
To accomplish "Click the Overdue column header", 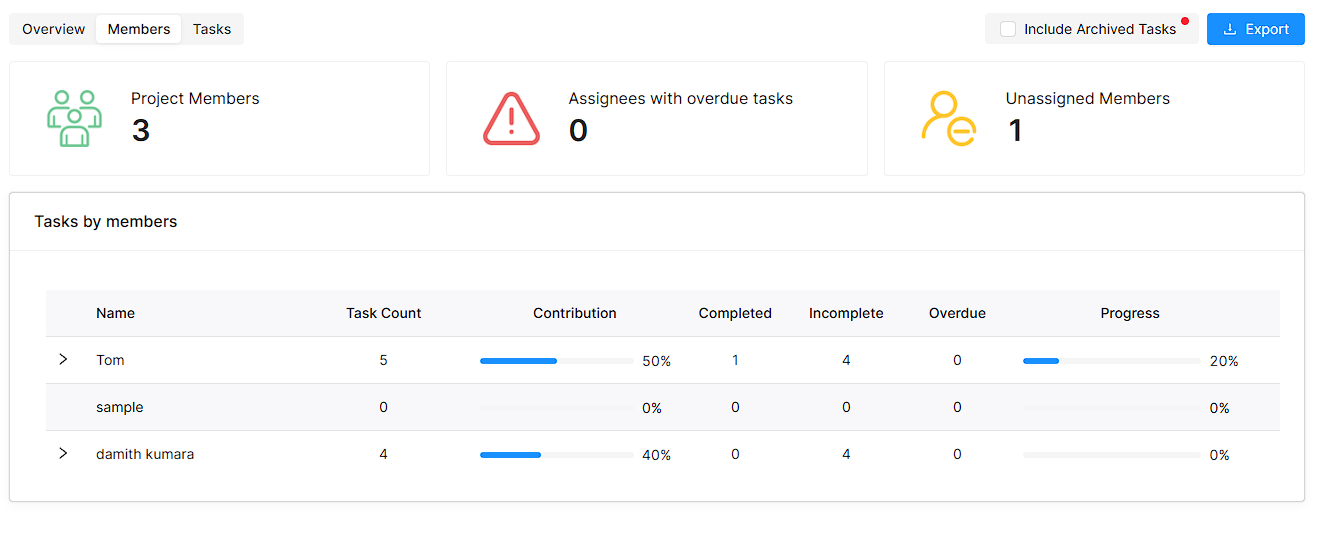I will 957,313.
